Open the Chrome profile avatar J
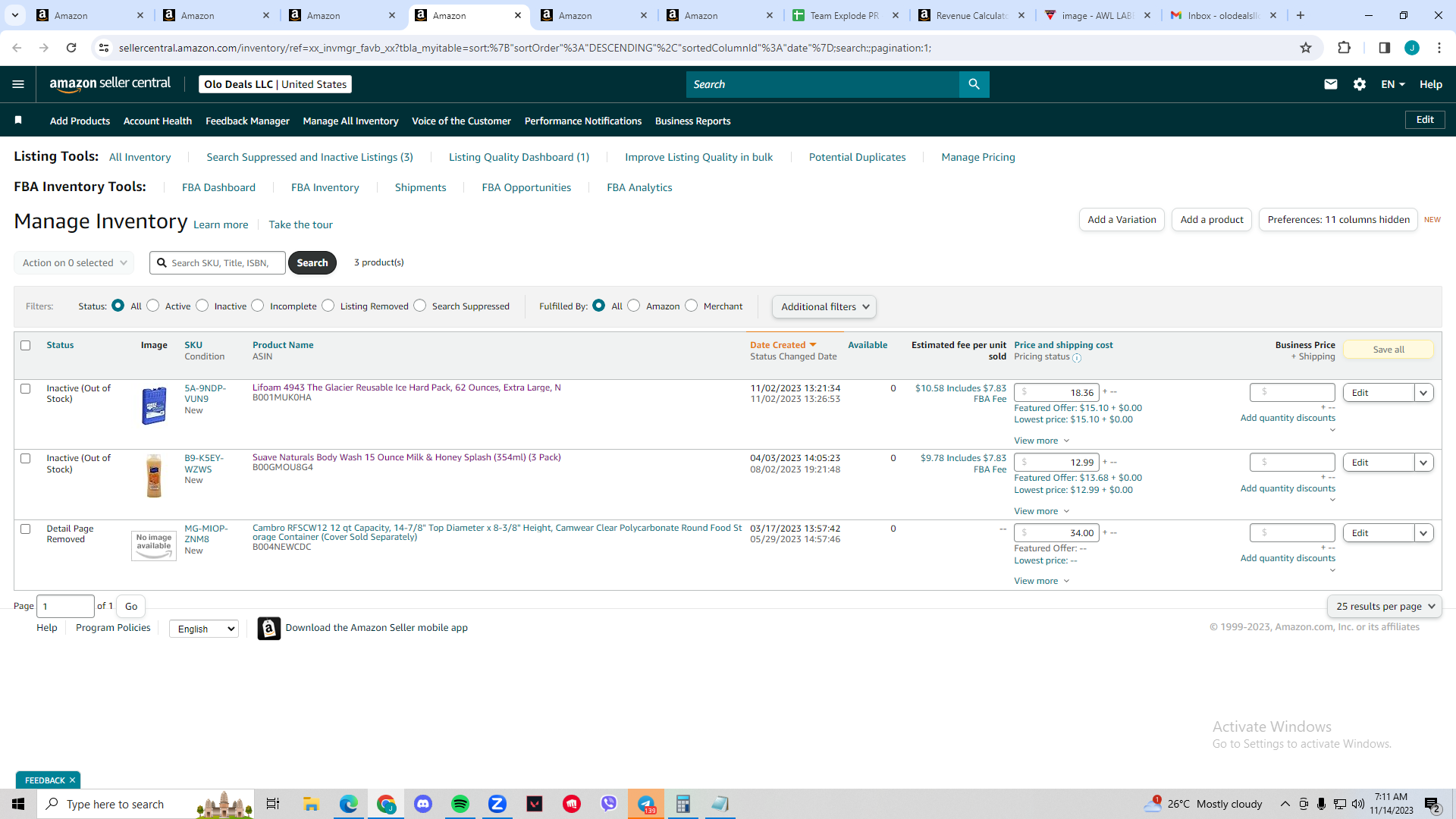The image size is (1456, 819). [x=1412, y=48]
